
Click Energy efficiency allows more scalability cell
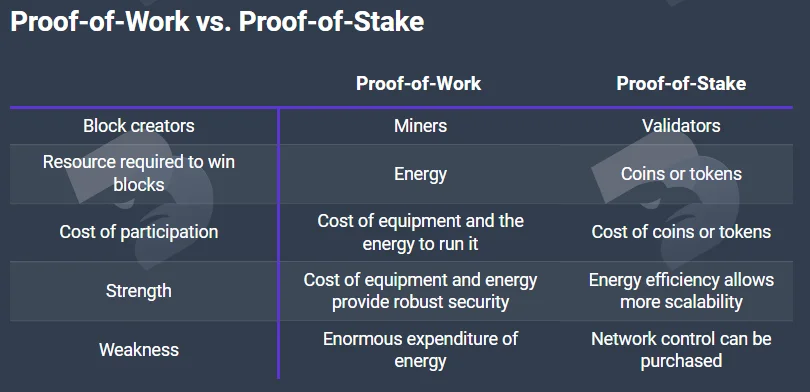point(681,291)
